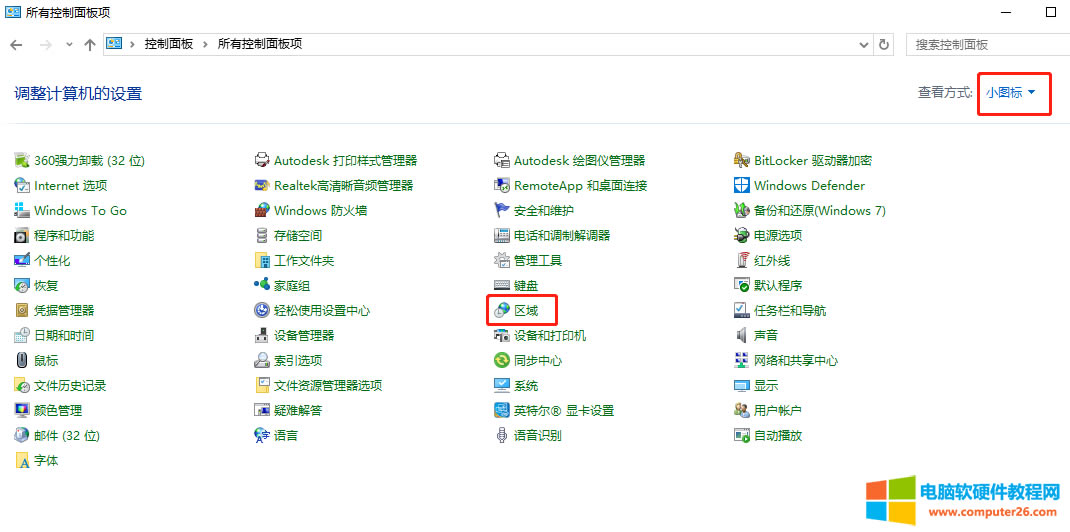Click the 家庭组 icon
The image size is (1070, 532).
[x=262, y=286]
